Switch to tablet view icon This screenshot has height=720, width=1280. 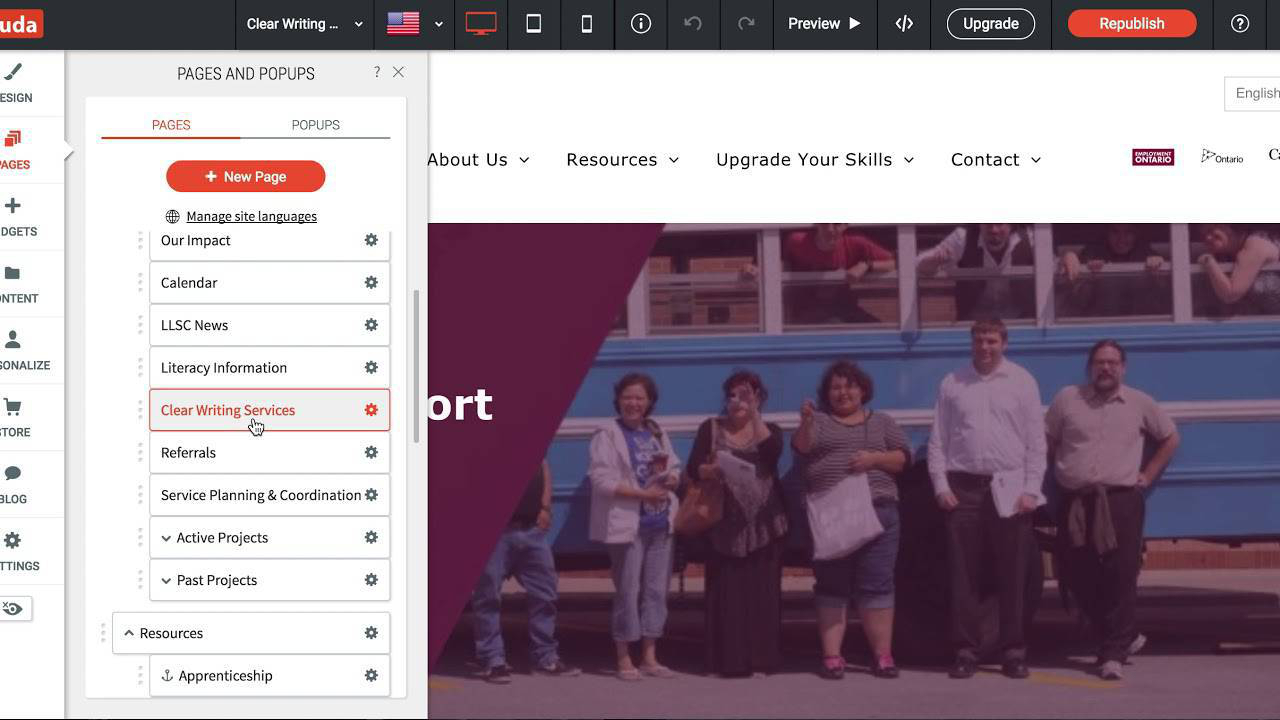(534, 24)
